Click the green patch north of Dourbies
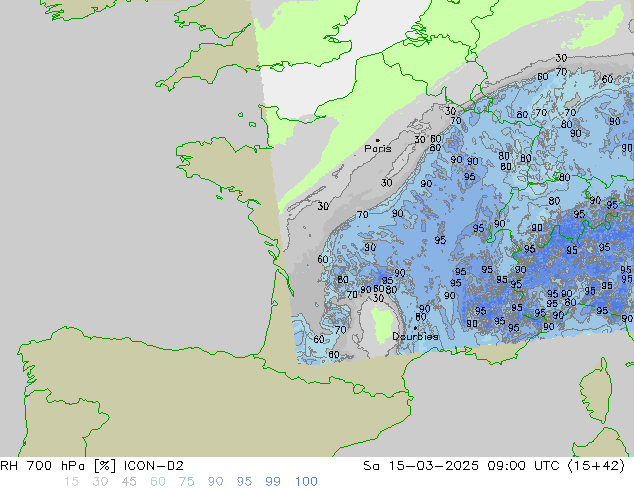 point(382,325)
